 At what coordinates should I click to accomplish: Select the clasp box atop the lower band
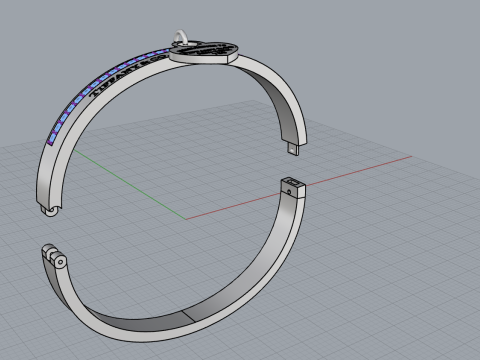click(x=293, y=188)
